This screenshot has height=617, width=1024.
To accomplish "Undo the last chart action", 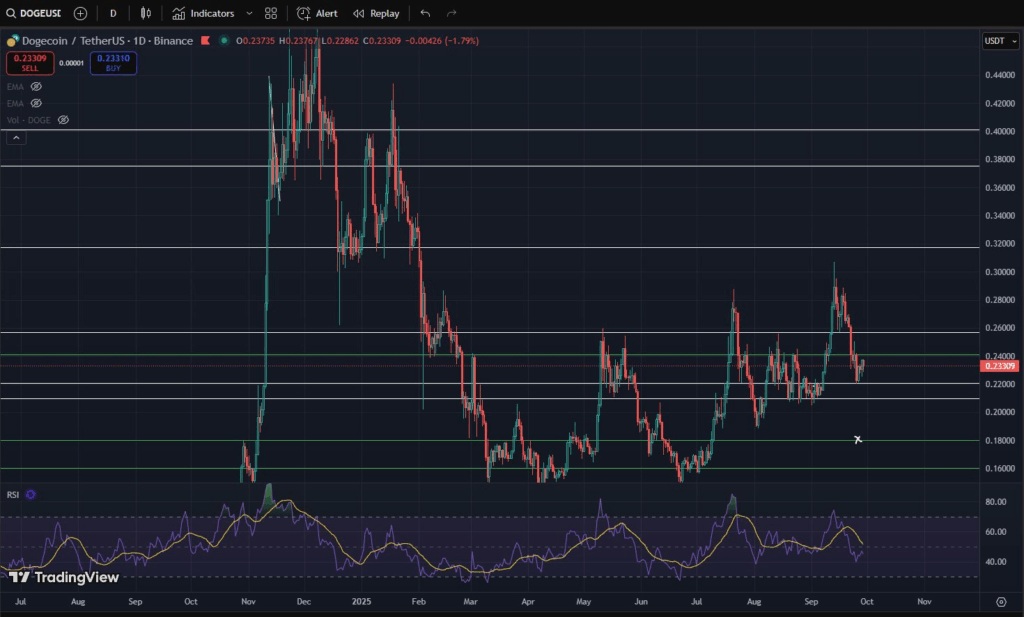I will [x=424, y=13].
